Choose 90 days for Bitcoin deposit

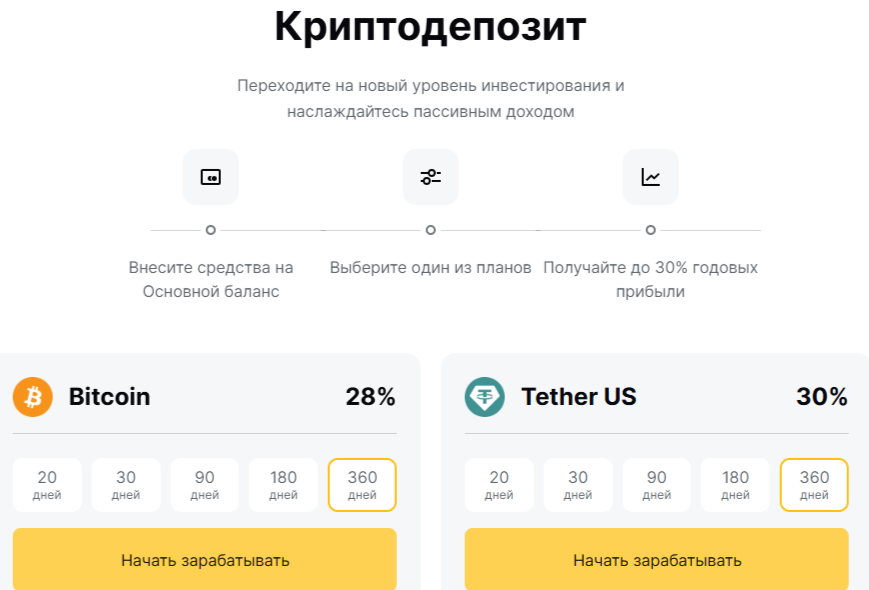pyautogui.click(x=205, y=485)
